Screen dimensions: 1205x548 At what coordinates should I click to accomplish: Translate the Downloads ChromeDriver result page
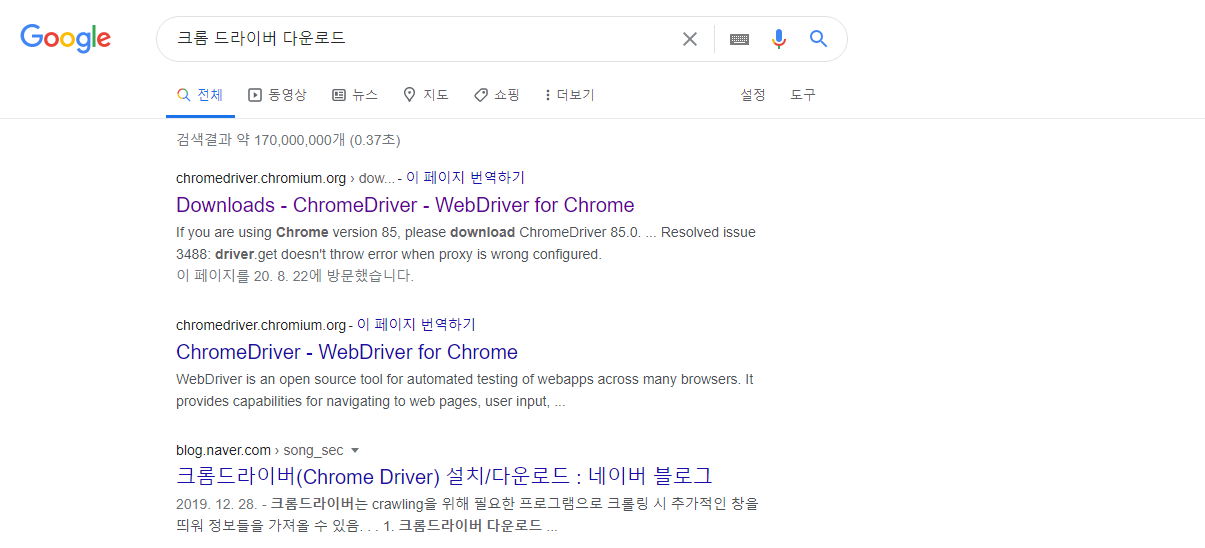(465, 178)
